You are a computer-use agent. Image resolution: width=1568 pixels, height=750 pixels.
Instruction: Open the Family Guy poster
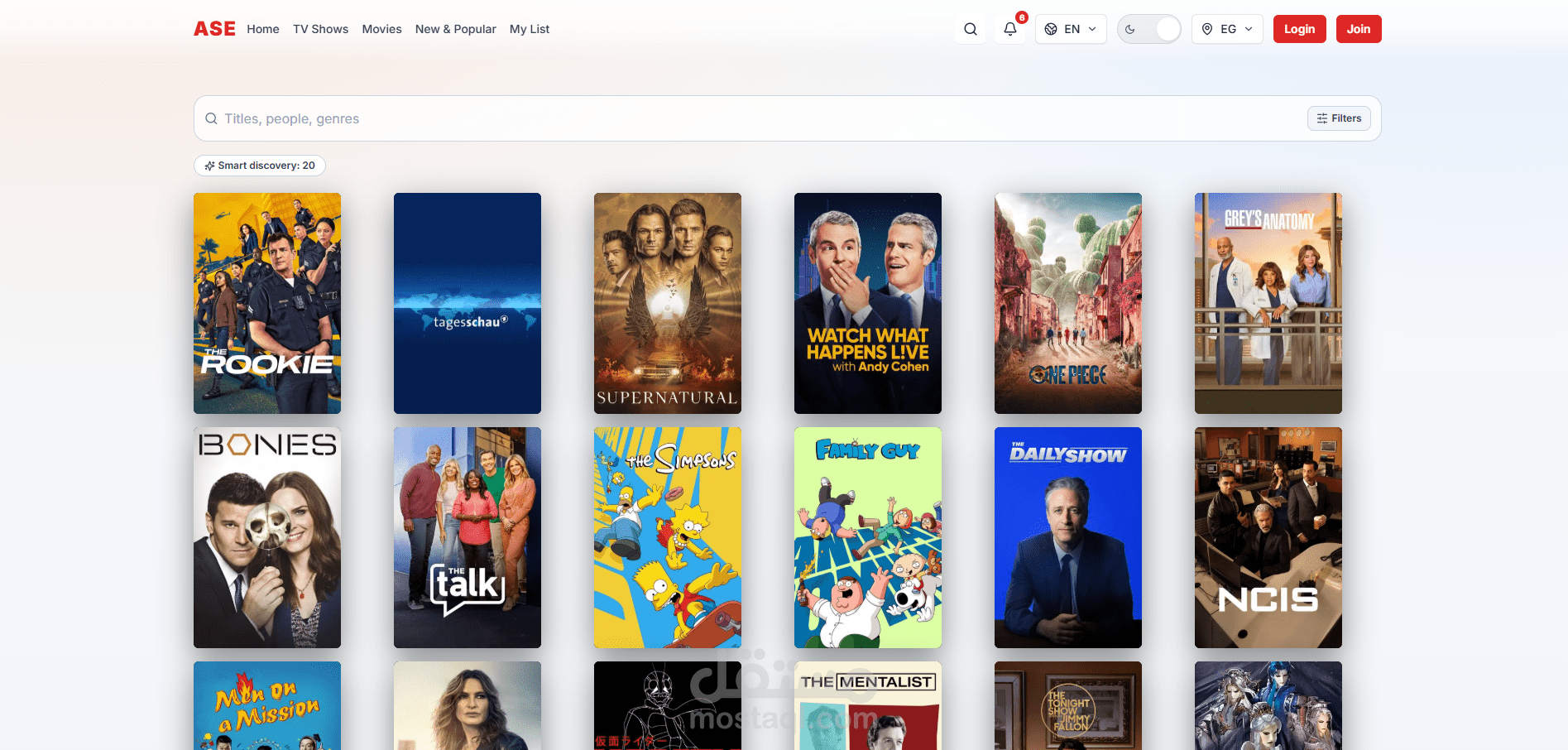868,537
